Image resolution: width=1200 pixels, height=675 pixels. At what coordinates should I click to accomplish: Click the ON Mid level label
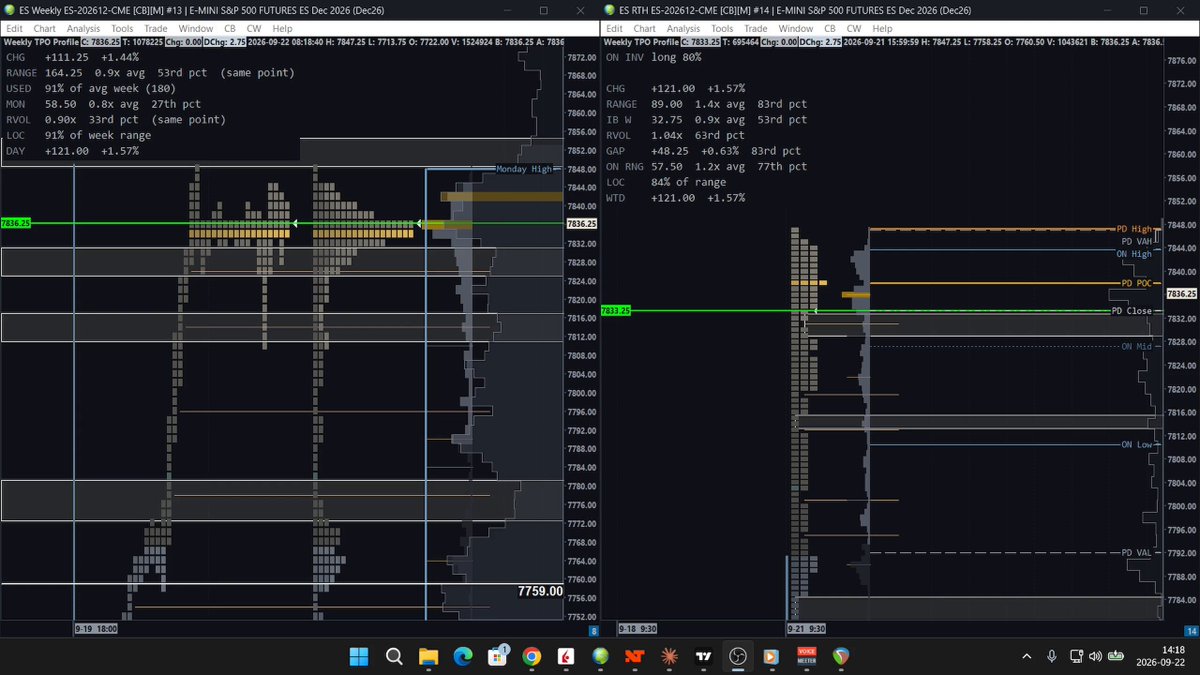tap(1138, 346)
